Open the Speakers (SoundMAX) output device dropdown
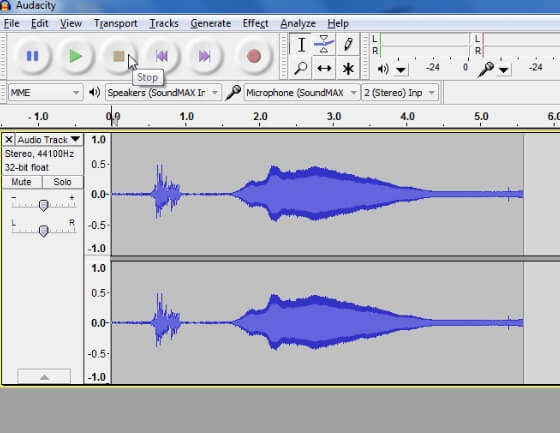Screen dimensions: 560x433 163,93
